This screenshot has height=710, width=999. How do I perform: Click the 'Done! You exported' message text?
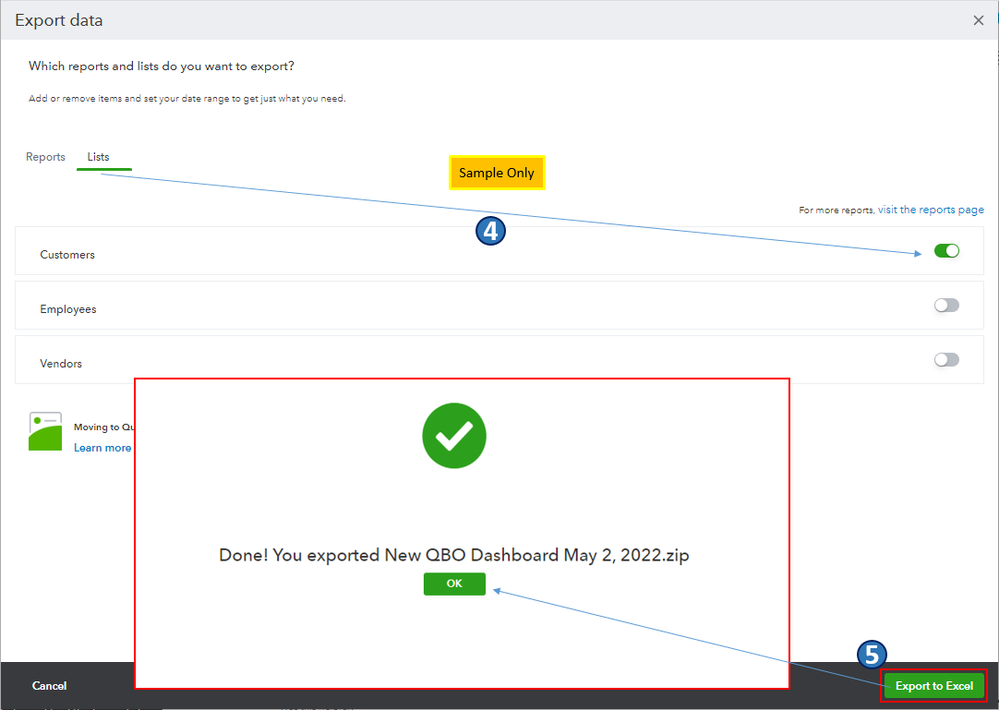454,555
